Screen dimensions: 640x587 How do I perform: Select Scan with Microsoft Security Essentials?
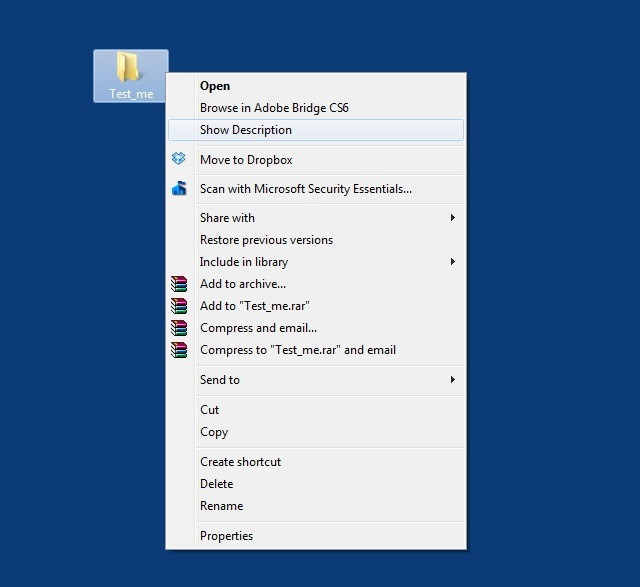316,189
